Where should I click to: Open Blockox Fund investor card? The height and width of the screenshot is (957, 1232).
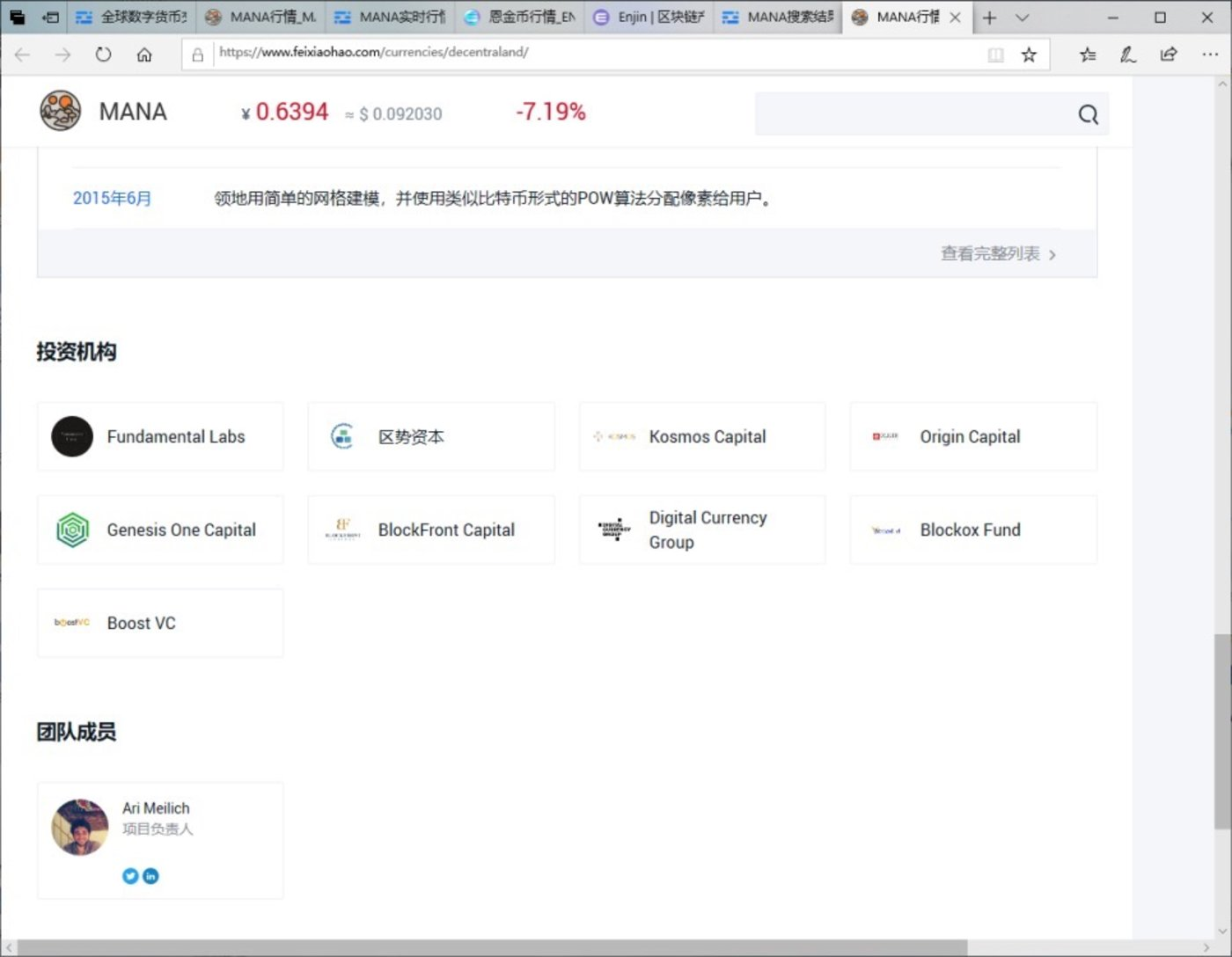pos(973,530)
